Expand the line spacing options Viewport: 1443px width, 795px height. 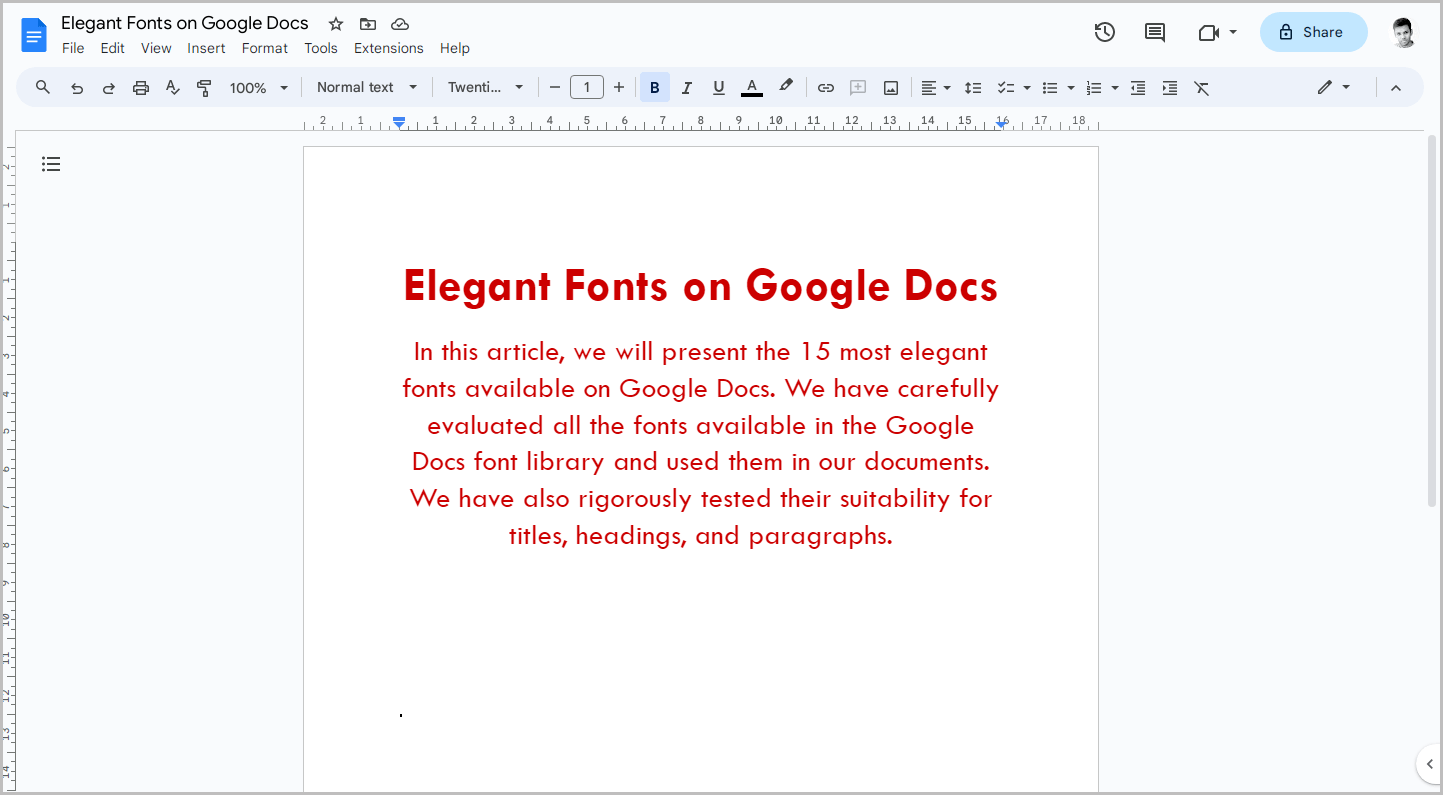tap(973, 87)
